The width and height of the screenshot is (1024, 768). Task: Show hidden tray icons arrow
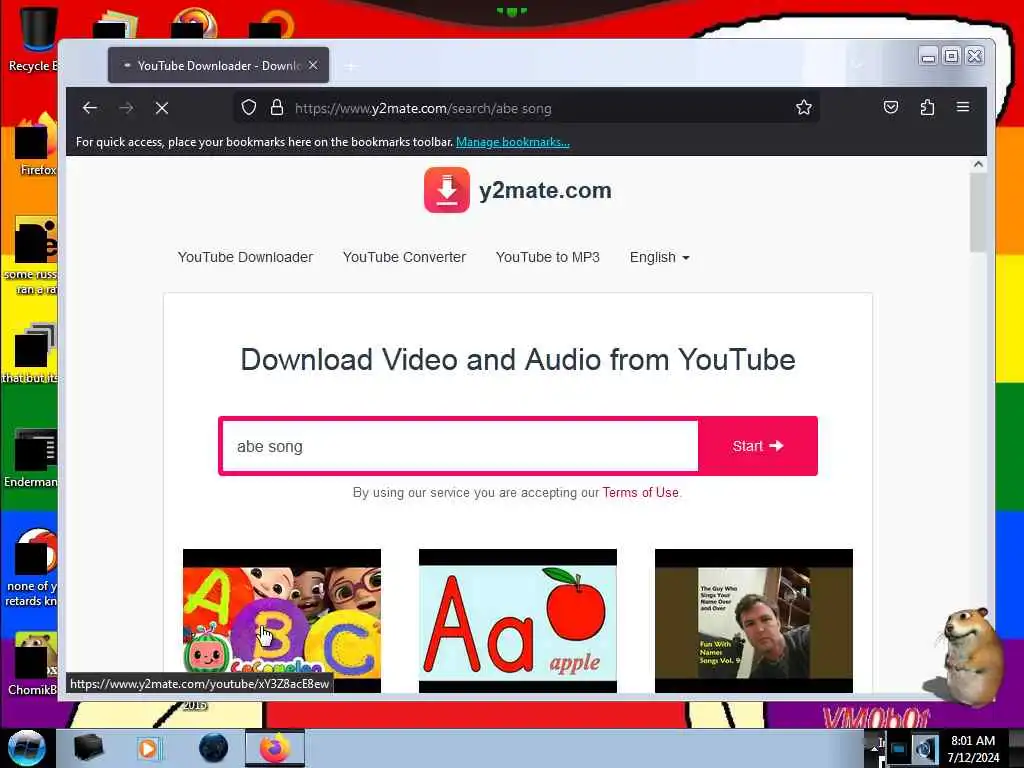pos(873,748)
